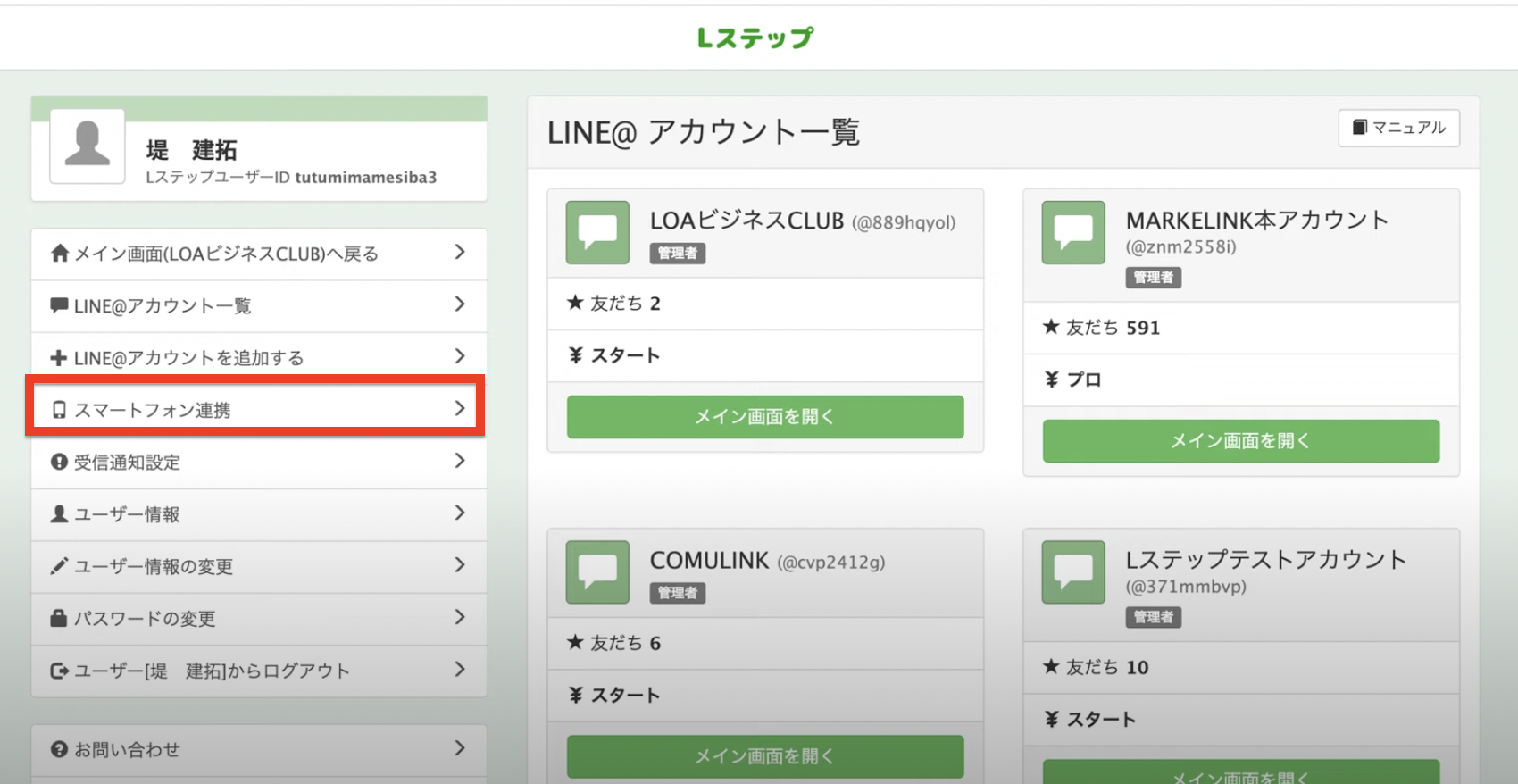Click the account ID (@371mmbvp)
Image resolution: width=1518 pixels, height=784 pixels.
pyautogui.click(x=1186, y=587)
